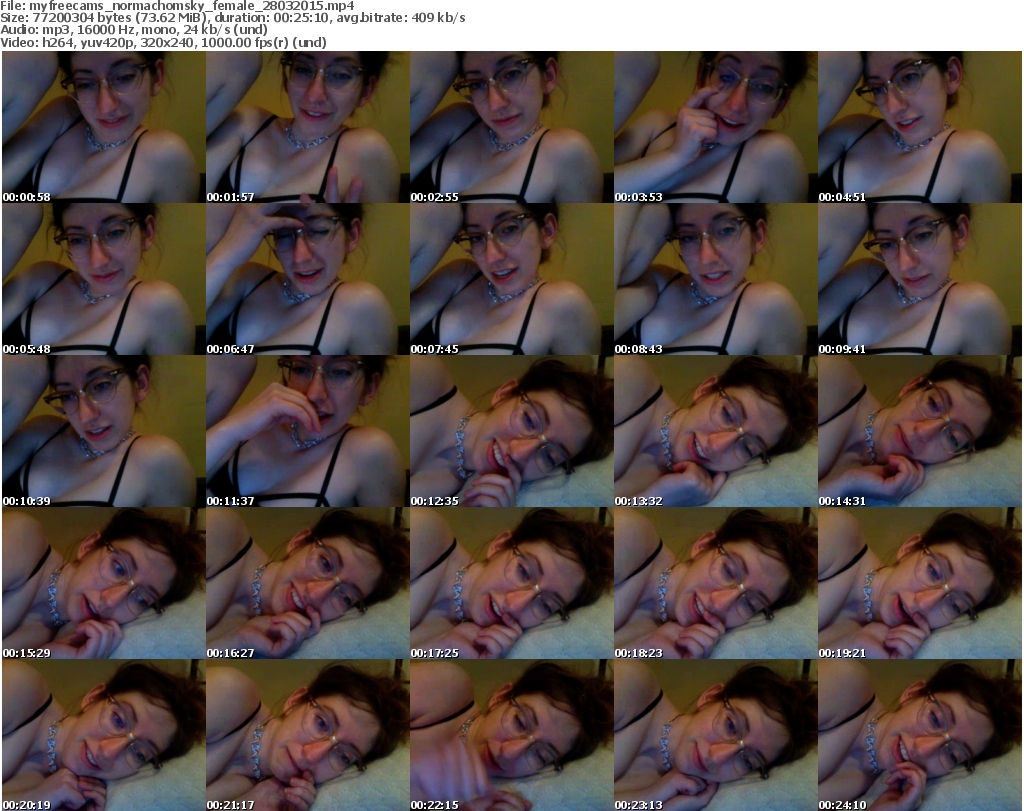The image size is (1024, 811).
Task: Choose the frame labeled 00:19:21
Action: click(x=920, y=583)
